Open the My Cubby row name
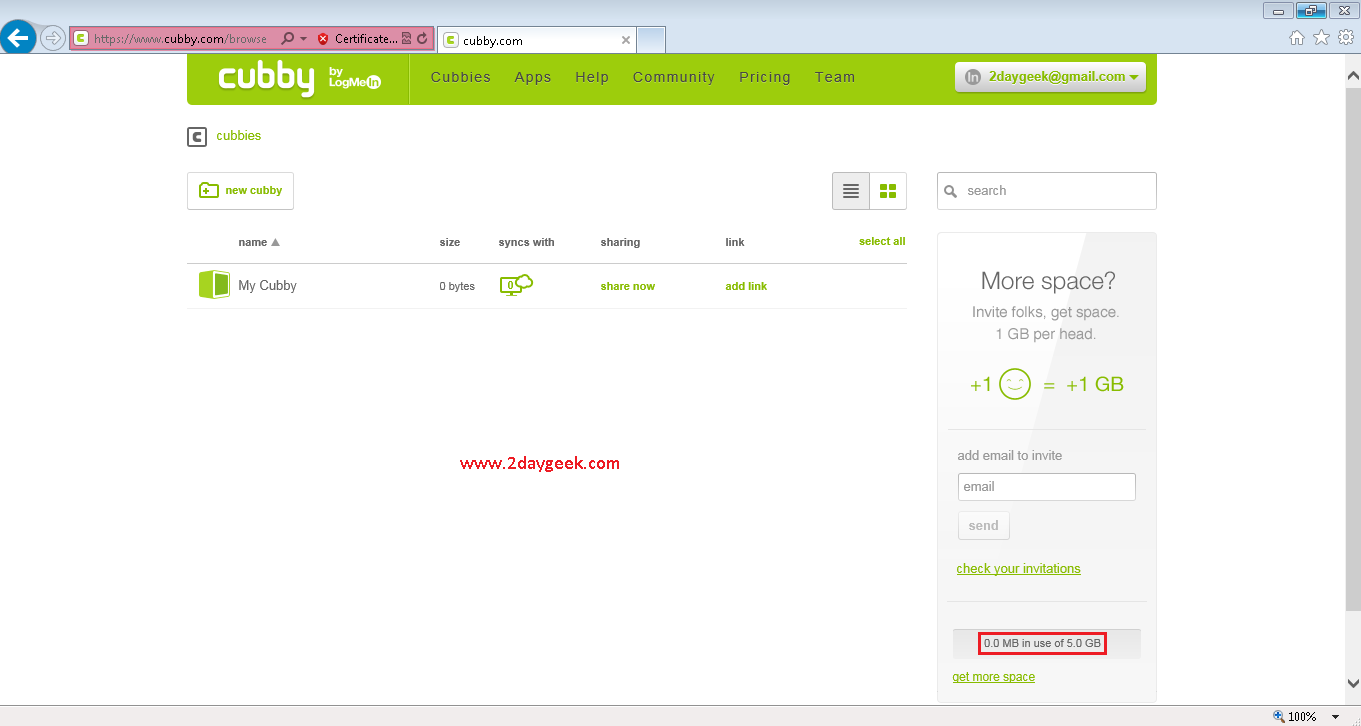Screen dimensions: 1361x726 tap(267, 285)
